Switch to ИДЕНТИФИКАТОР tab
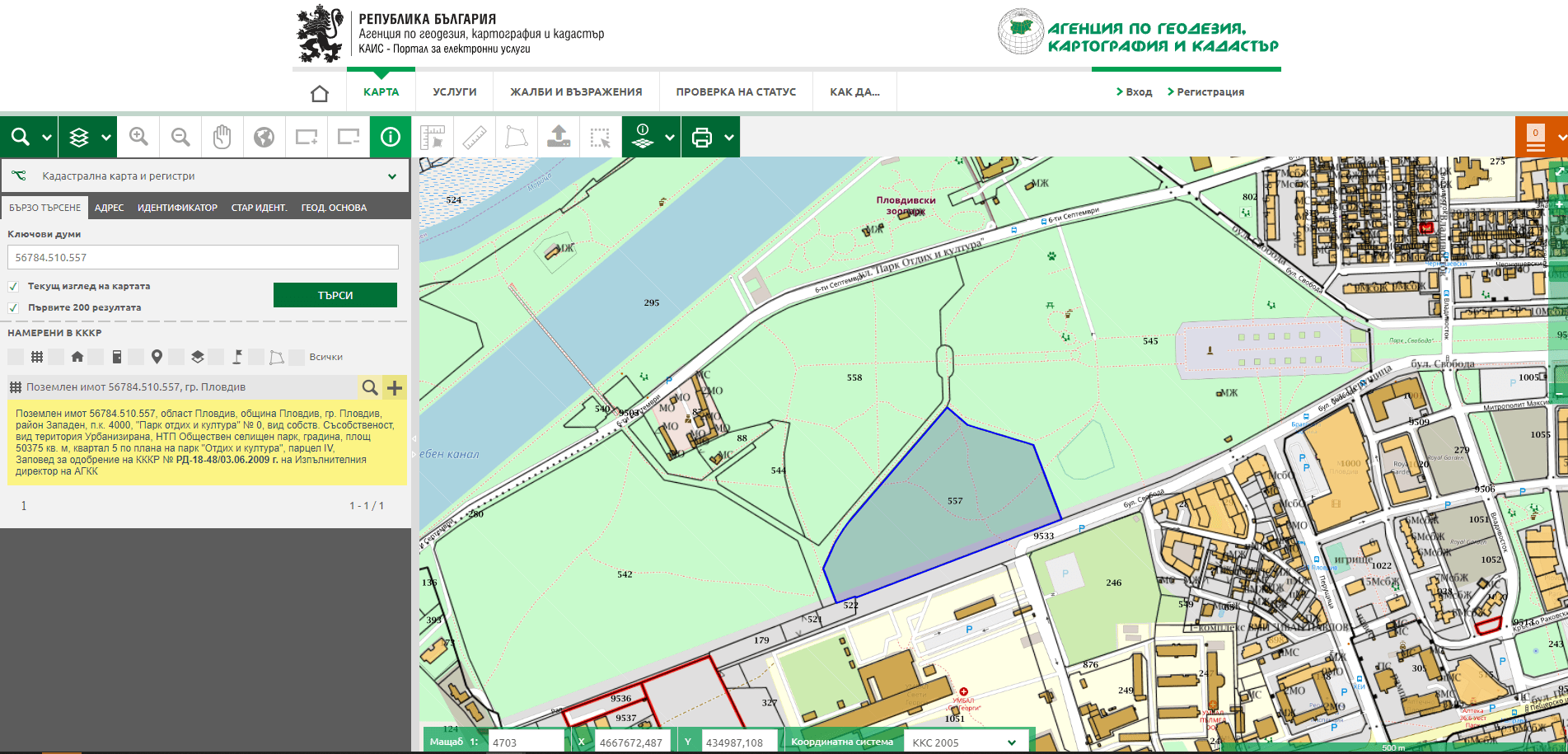The image size is (1568, 754). click(x=177, y=208)
